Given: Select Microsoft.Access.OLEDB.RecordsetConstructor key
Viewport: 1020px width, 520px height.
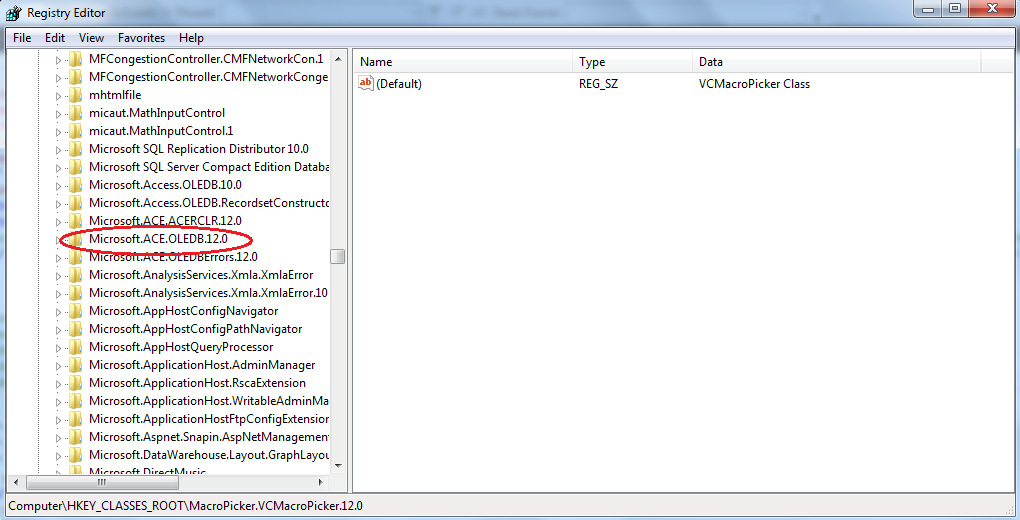Looking at the screenshot, I should [x=209, y=203].
